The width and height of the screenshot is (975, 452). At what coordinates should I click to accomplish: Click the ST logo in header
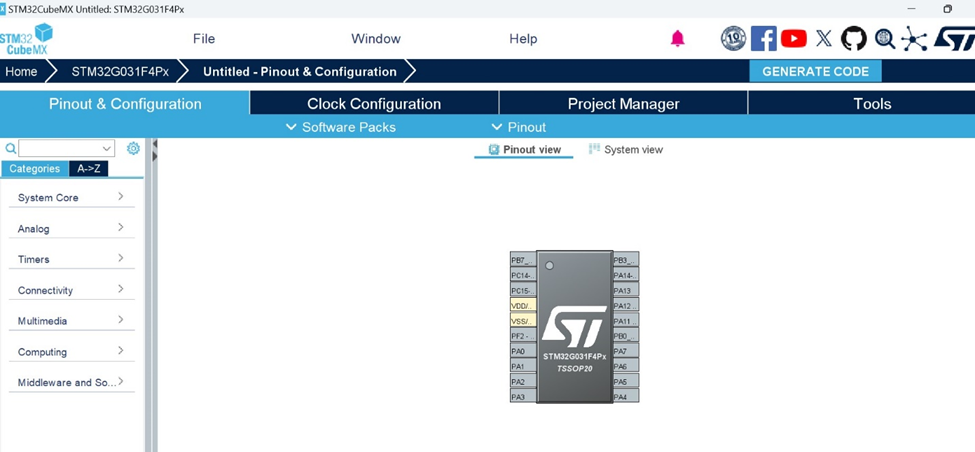click(x=954, y=39)
